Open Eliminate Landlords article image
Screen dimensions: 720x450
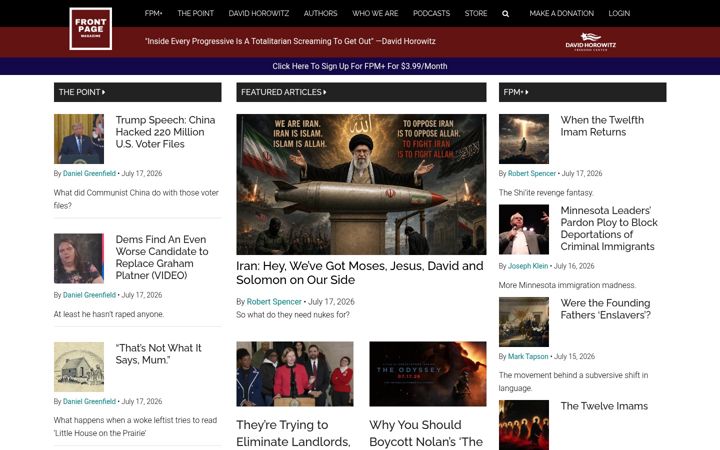point(295,374)
